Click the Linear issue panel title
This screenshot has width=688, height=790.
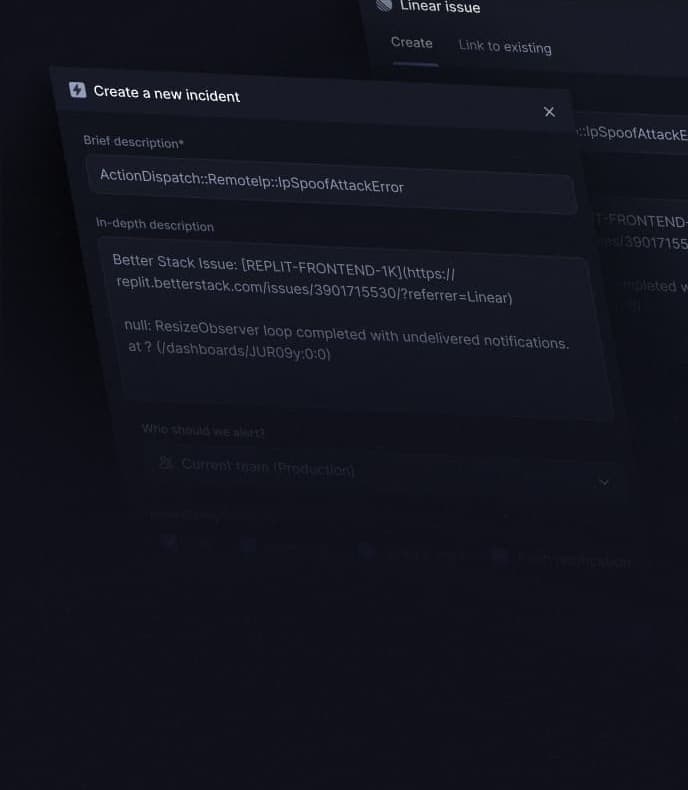[440, 7]
